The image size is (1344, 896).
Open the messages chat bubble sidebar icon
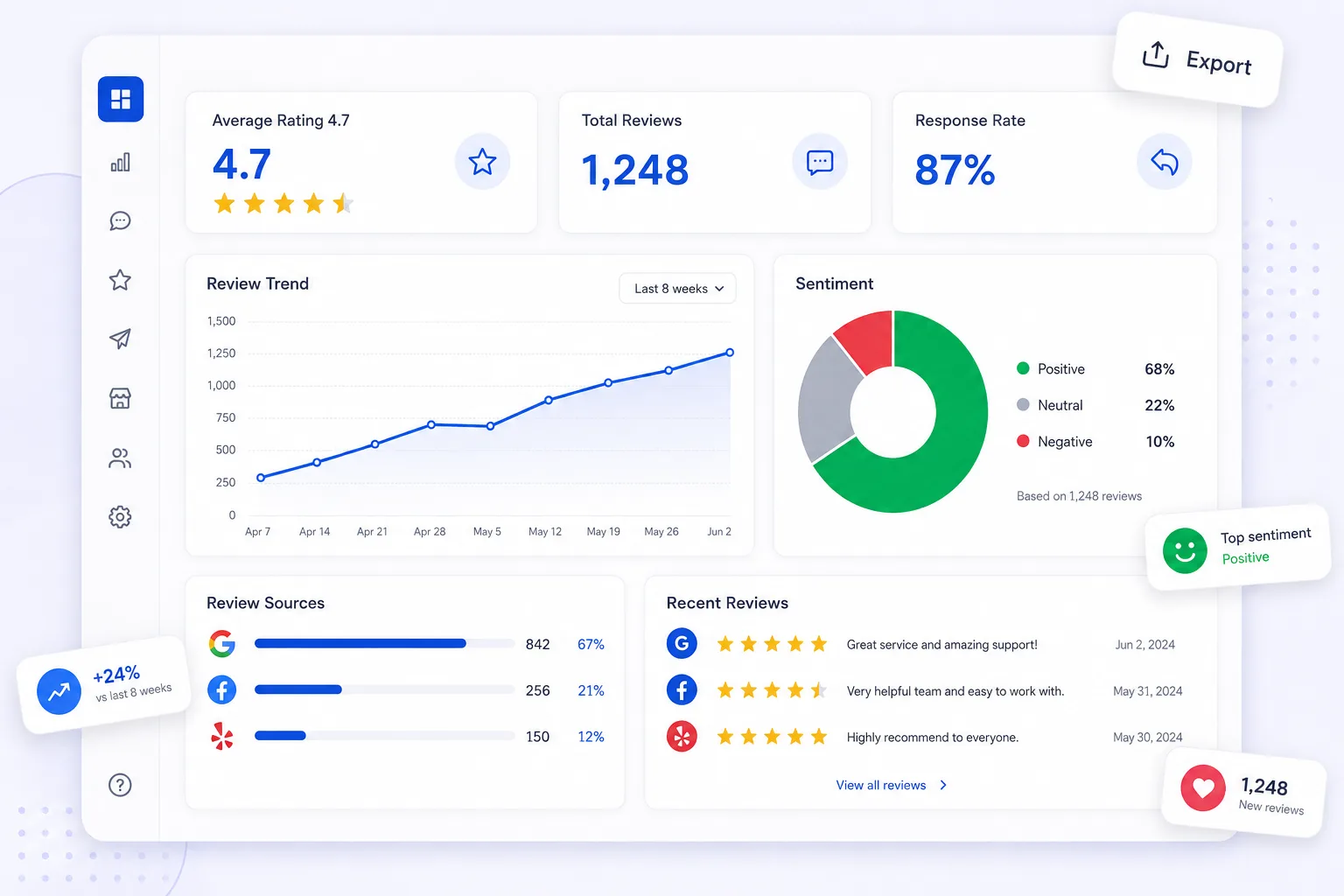(121, 220)
